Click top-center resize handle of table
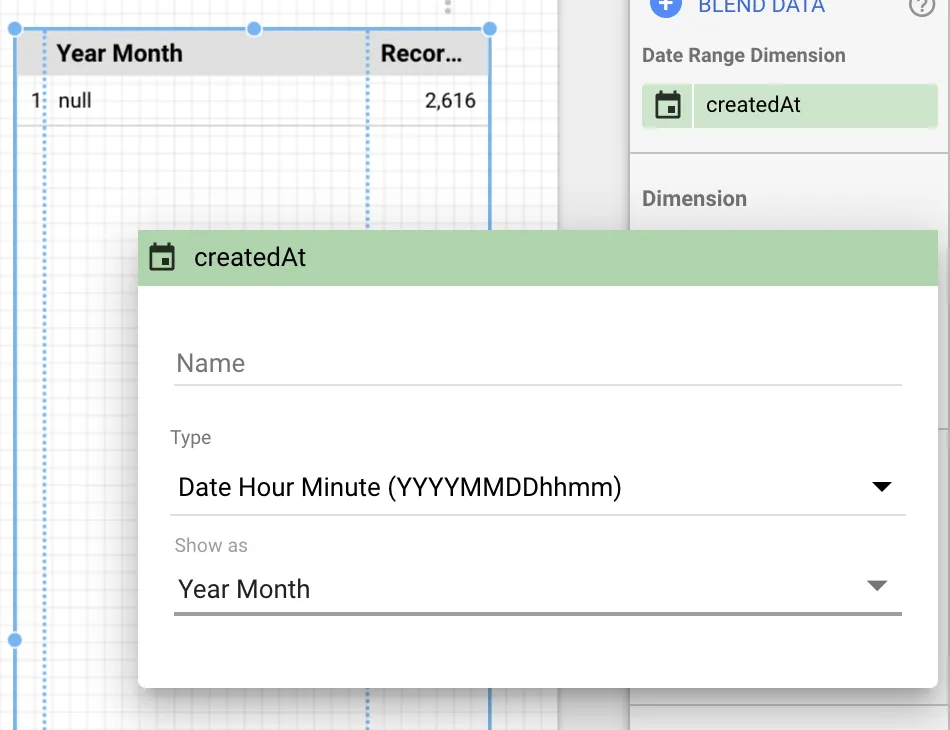Viewport: 950px width, 730px height. (254, 28)
